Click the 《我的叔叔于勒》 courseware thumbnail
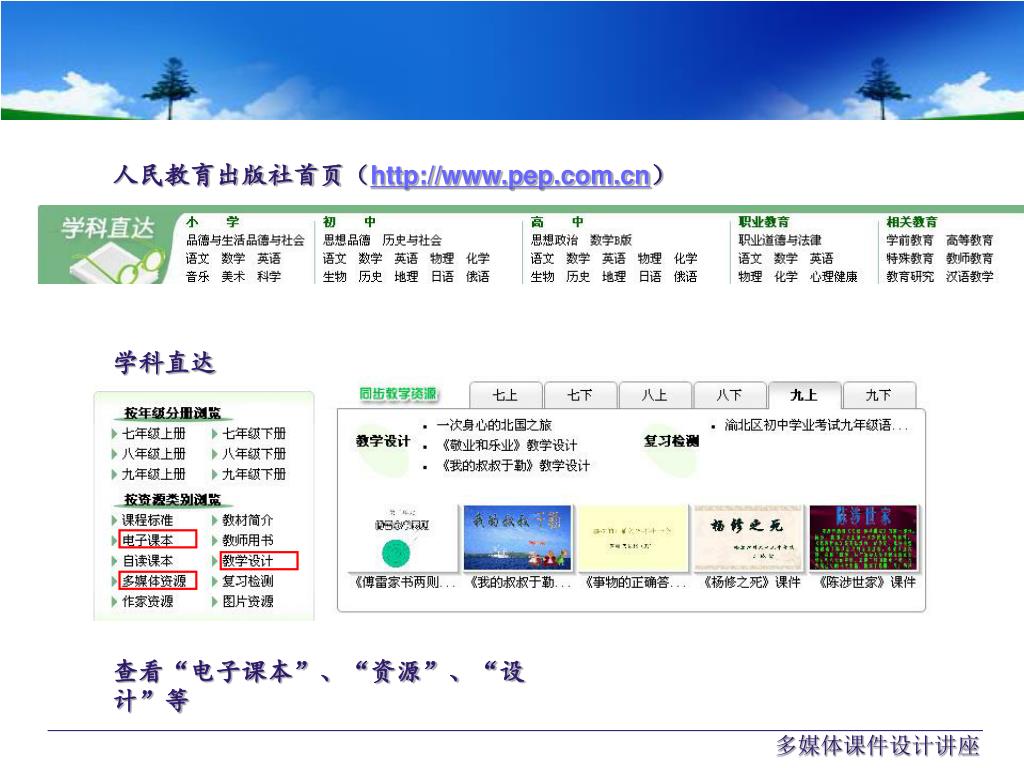 pyautogui.click(x=517, y=537)
